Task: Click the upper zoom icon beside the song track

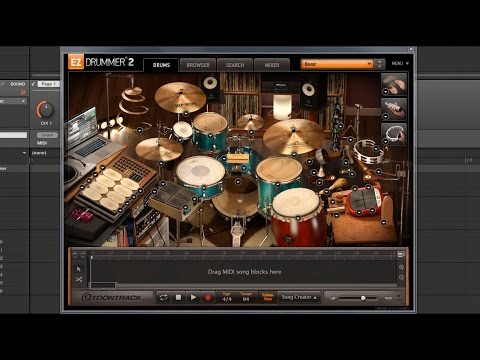Action: pos(401,267)
